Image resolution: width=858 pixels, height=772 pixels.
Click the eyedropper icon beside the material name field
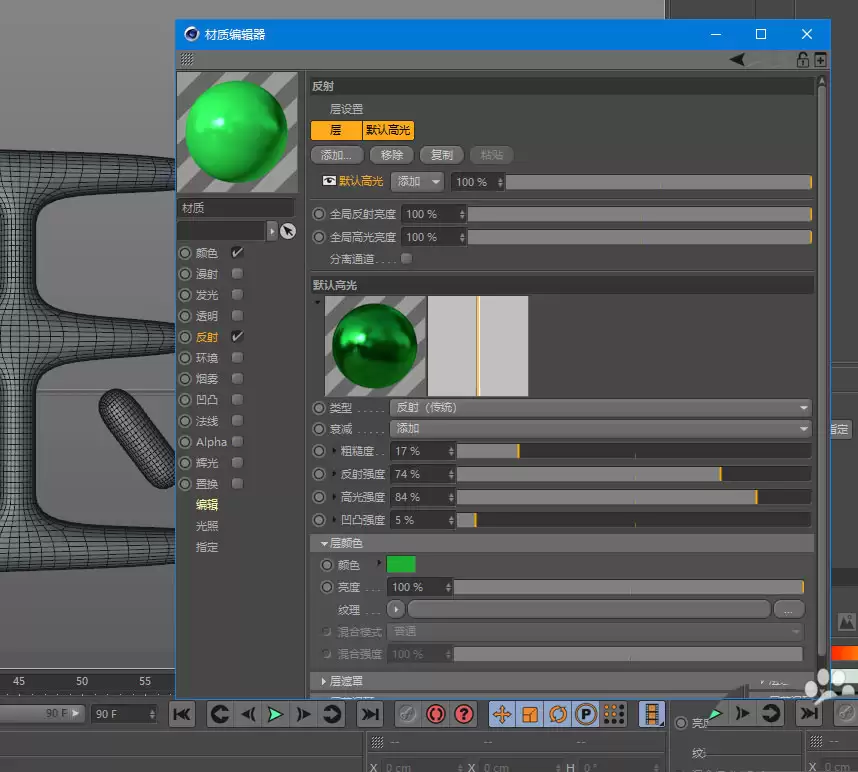(288, 230)
